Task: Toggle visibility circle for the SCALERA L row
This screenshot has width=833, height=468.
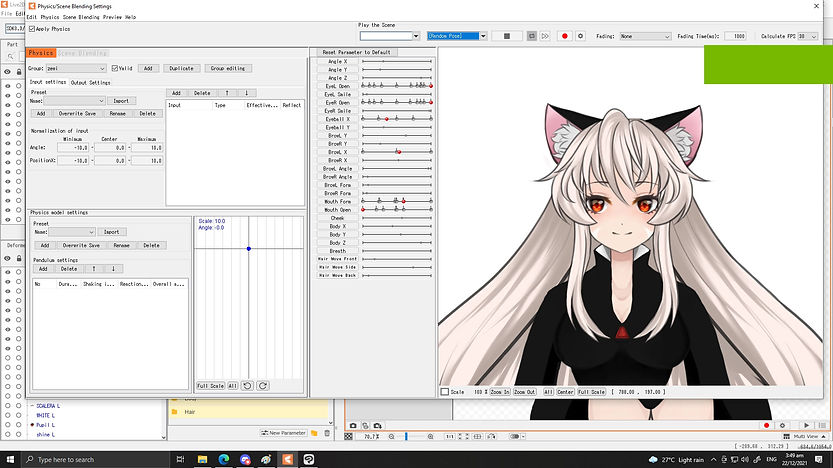Action: (x=7, y=406)
